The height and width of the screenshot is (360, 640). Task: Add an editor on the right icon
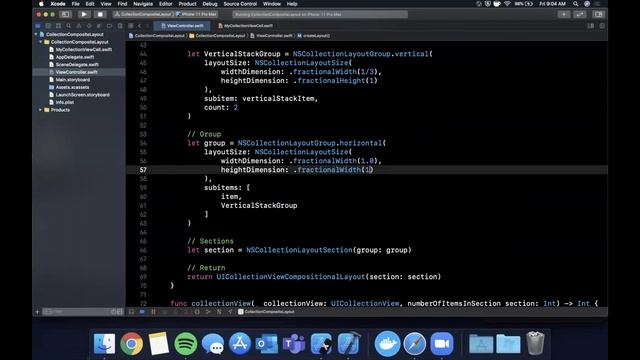pyautogui.click(x=602, y=26)
